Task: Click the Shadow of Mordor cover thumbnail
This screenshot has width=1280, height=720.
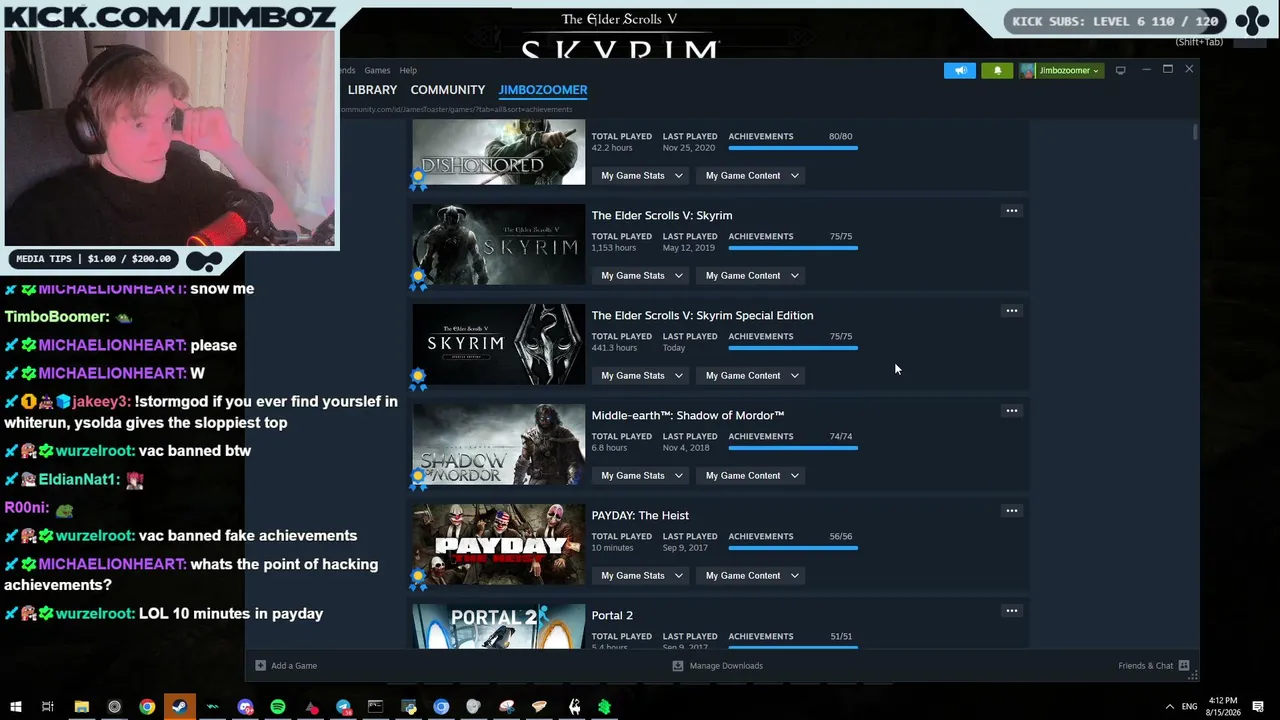Action: pyautogui.click(x=499, y=445)
